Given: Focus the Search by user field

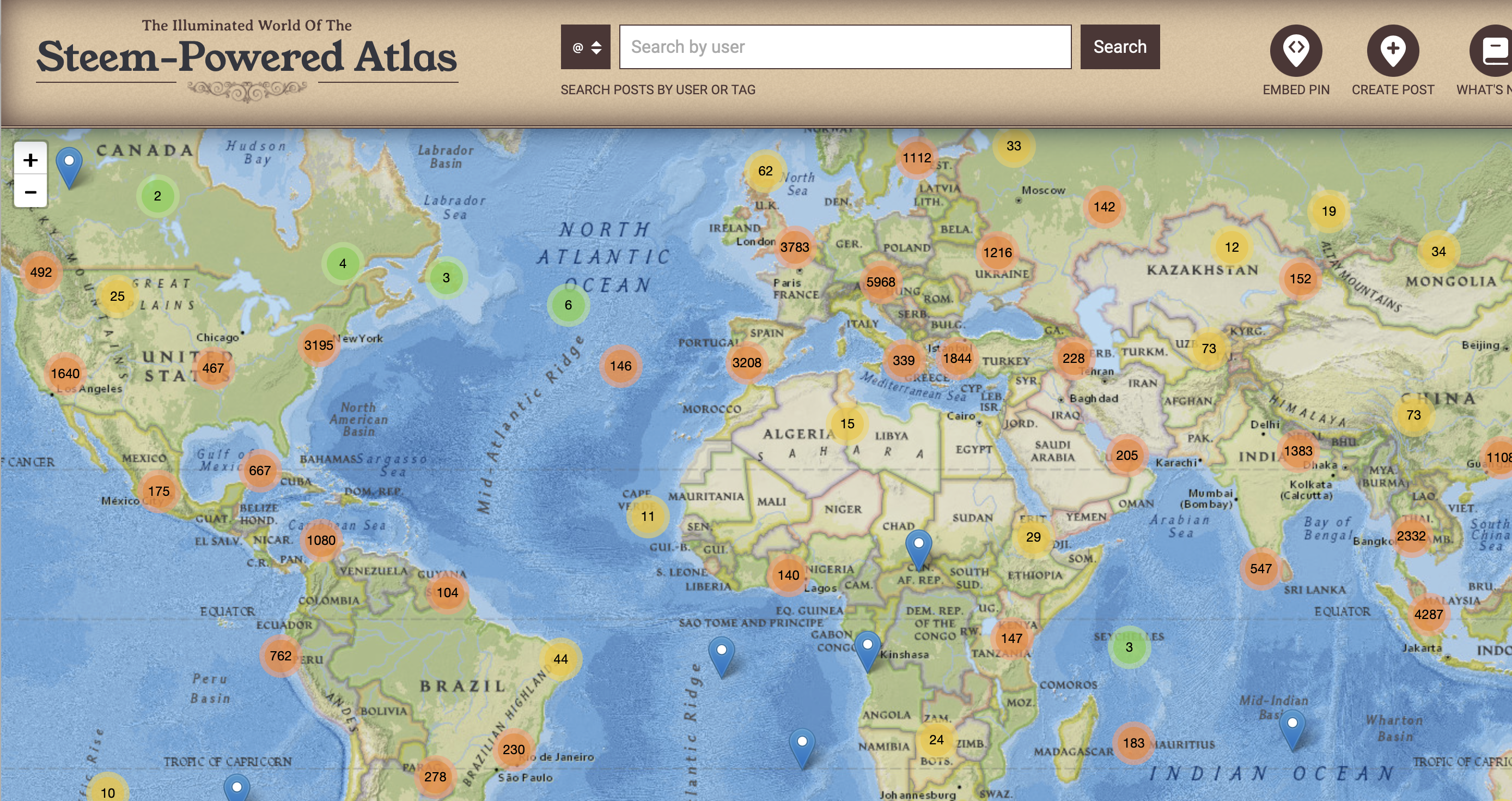Looking at the screenshot, I should 845,47.
